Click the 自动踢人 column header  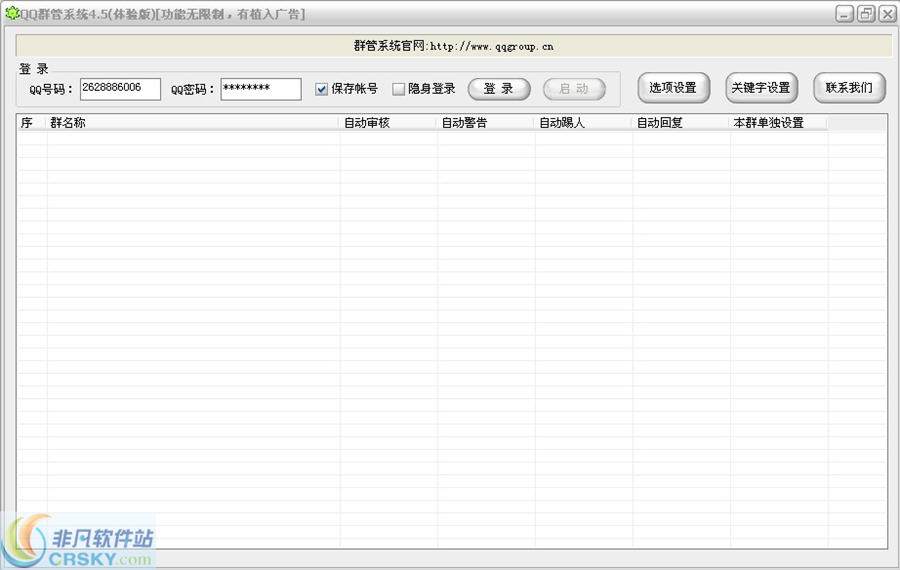[584, 122]
